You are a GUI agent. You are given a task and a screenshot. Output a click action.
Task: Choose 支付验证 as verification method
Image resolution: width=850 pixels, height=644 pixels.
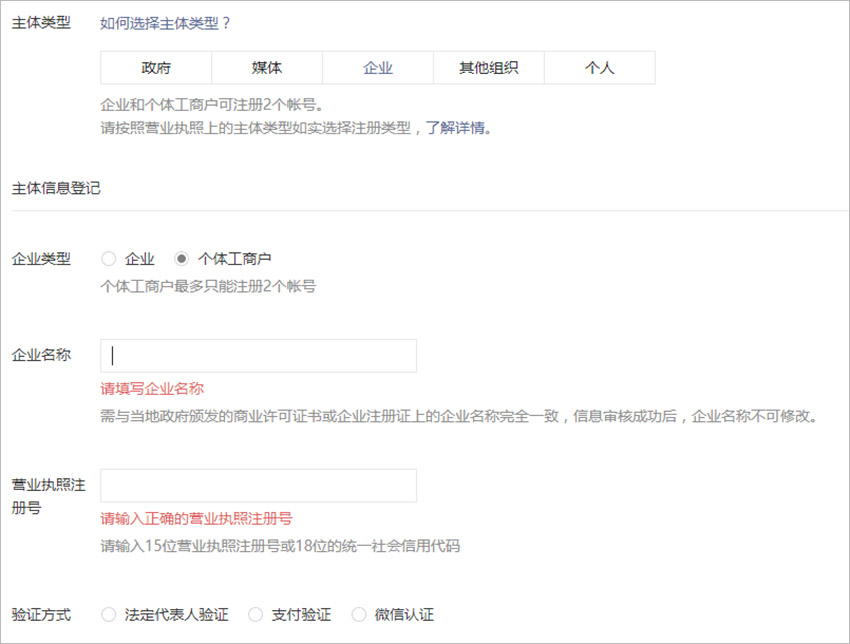[x=255, y=615]
